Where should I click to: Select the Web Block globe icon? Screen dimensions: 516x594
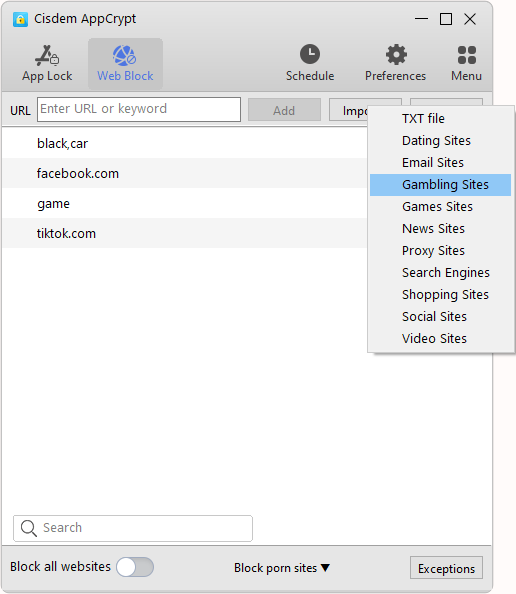(x=125, y=55)
